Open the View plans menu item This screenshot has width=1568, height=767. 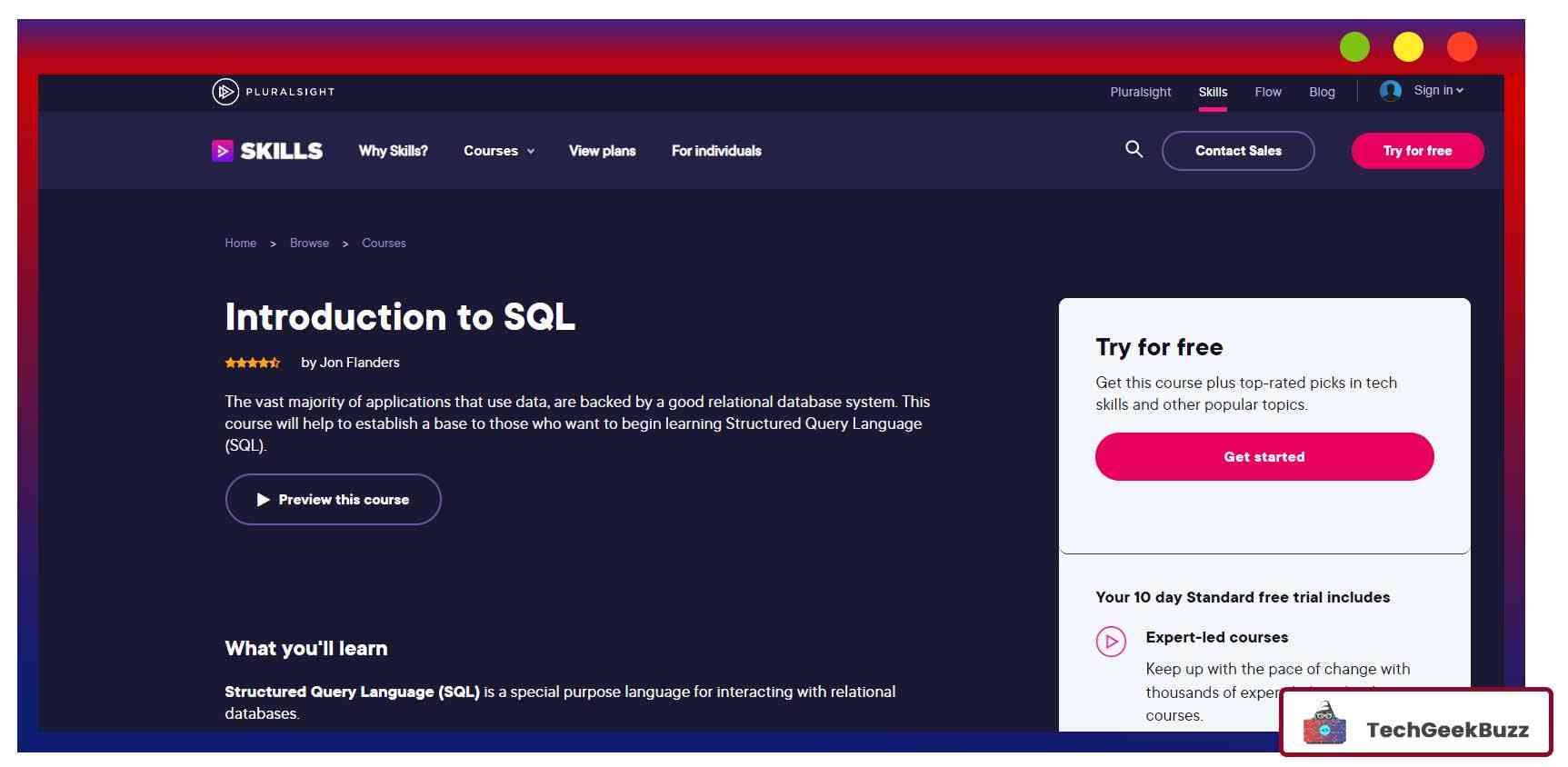click(602, 151)
